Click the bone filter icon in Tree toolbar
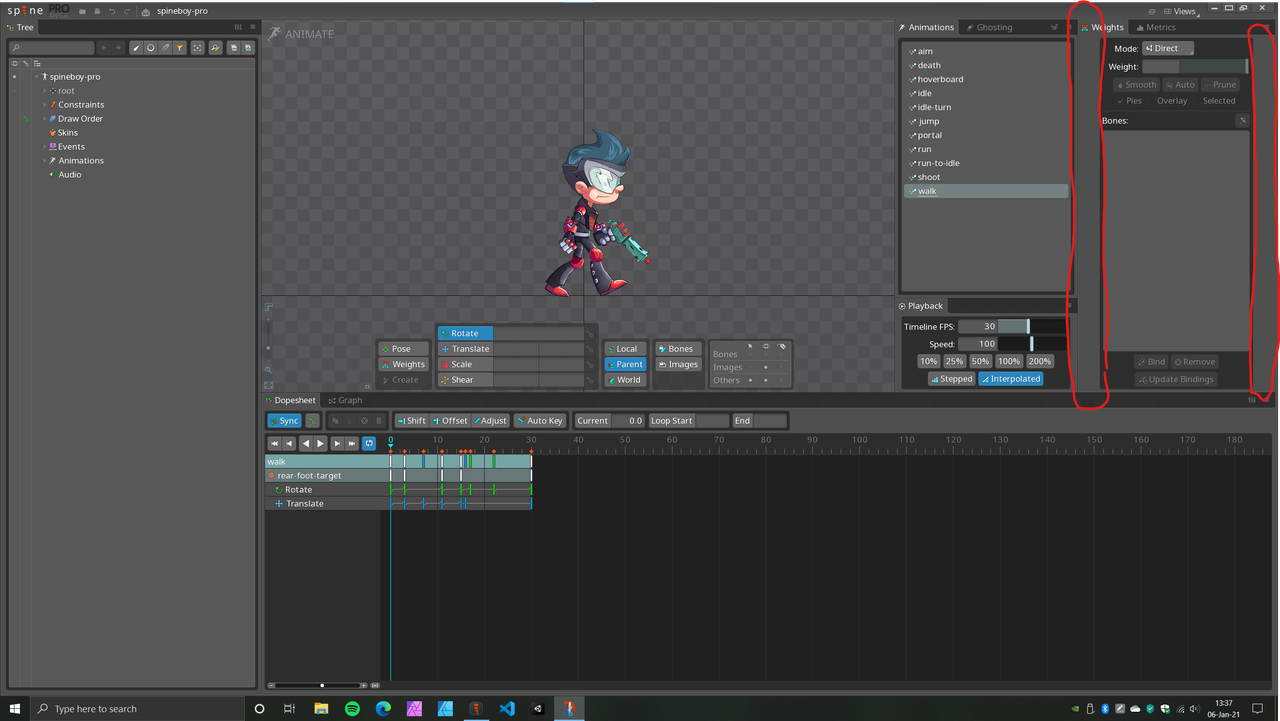Image resolution: width=1280 pixels, height=721 pixels. click(136, 48)
